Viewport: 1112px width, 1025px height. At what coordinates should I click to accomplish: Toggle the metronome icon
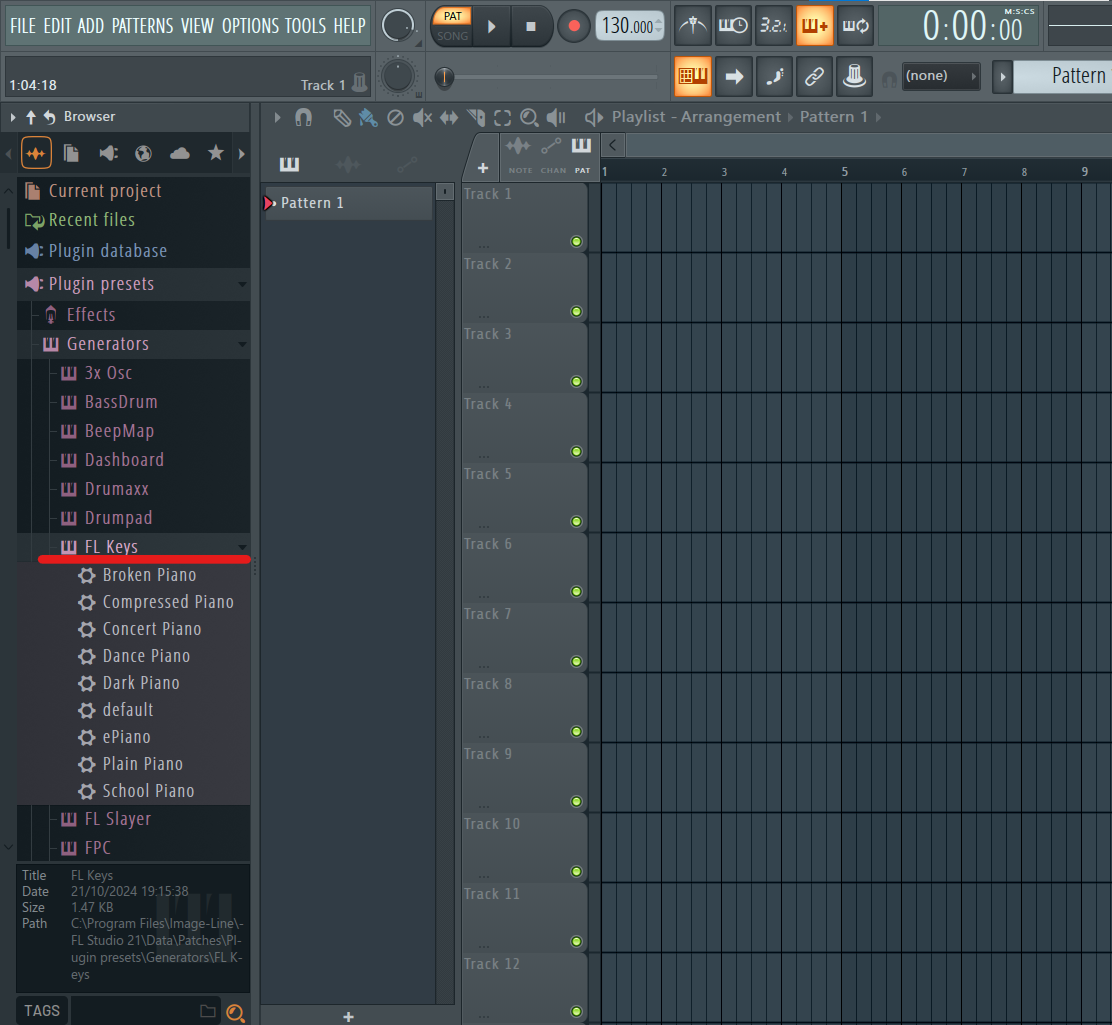click(692, 26)
